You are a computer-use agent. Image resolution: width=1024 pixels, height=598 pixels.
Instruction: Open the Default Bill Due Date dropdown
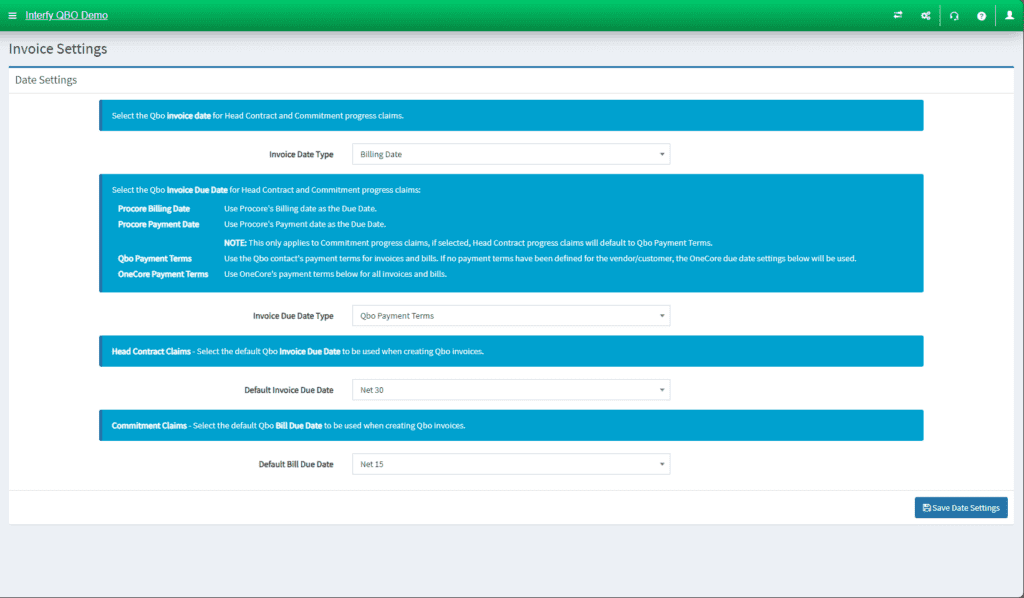510,463
